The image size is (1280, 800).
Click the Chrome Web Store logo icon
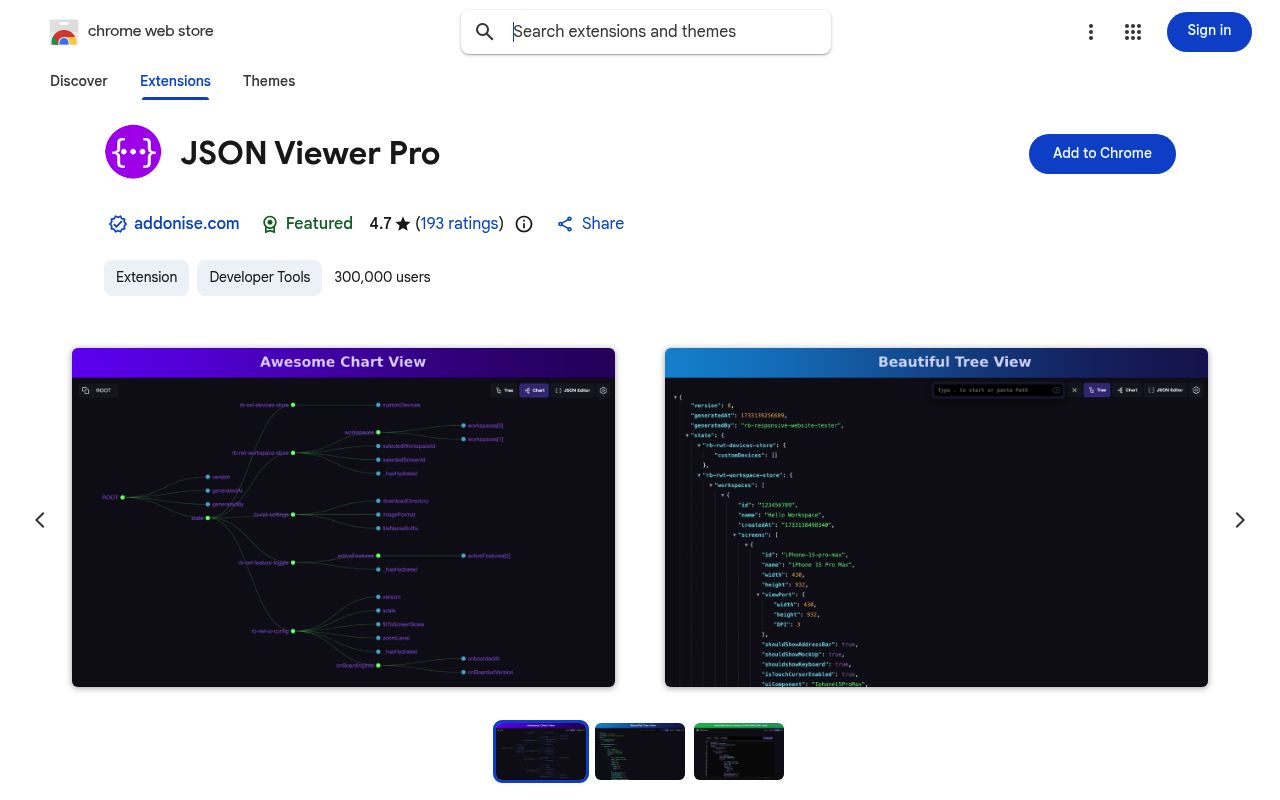coord(64,31)
